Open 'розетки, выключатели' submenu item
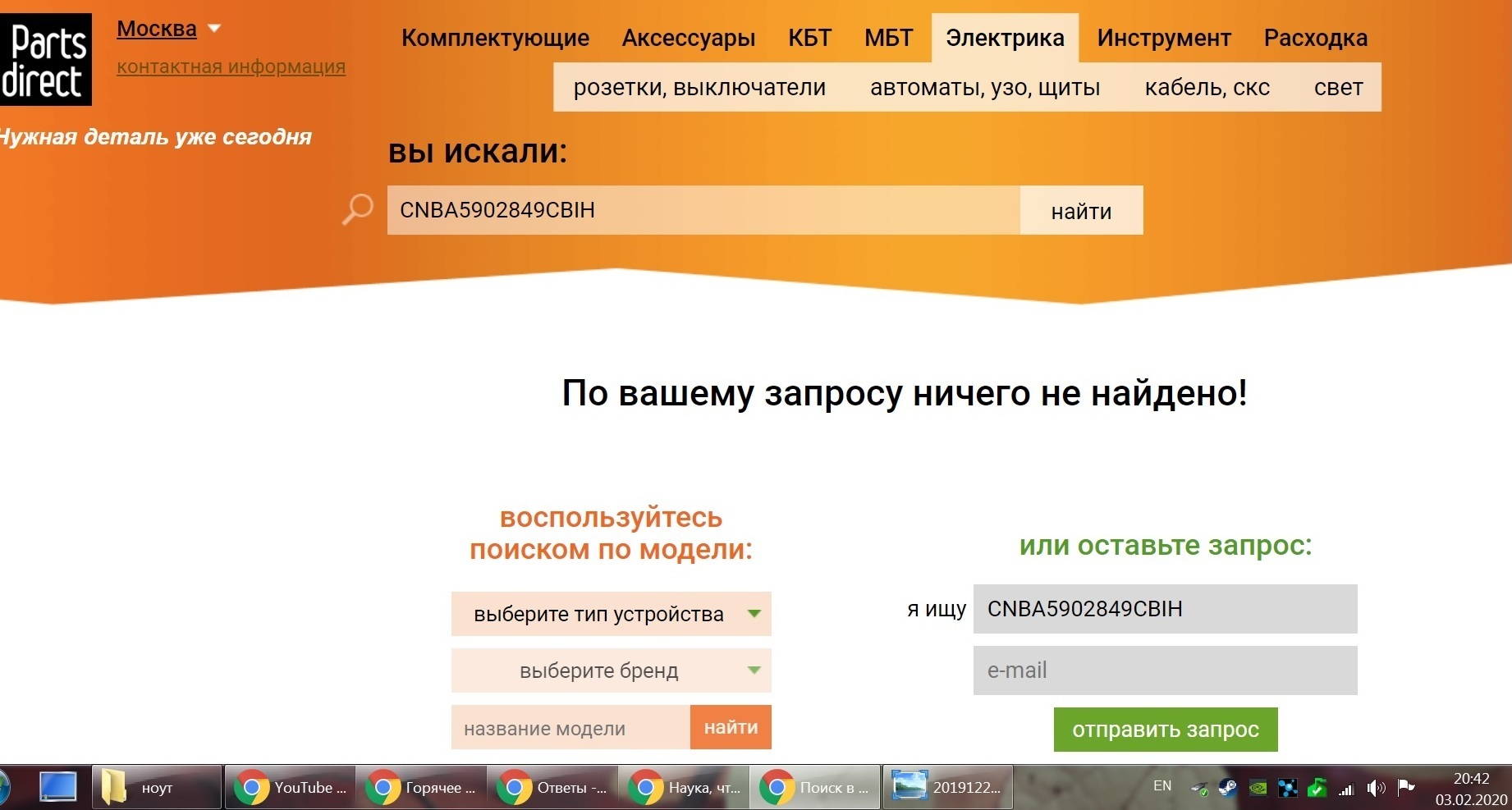This screenshot has width=1512, height=810. (x=699, y=87)
